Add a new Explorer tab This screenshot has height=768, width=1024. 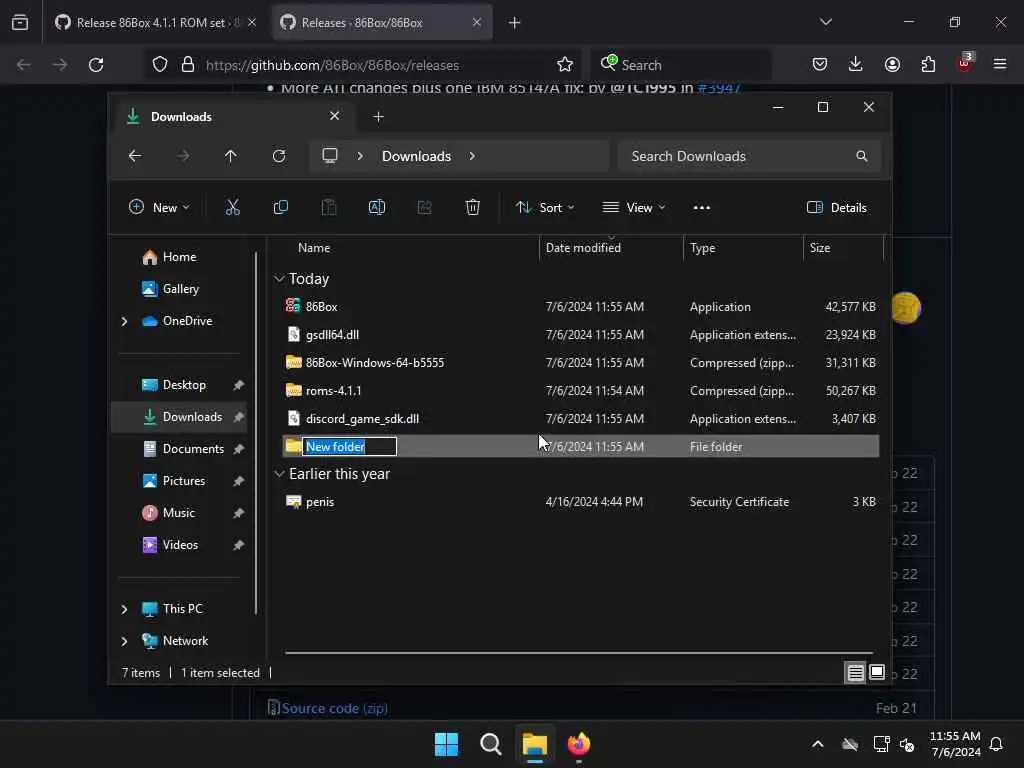[378, 117]
